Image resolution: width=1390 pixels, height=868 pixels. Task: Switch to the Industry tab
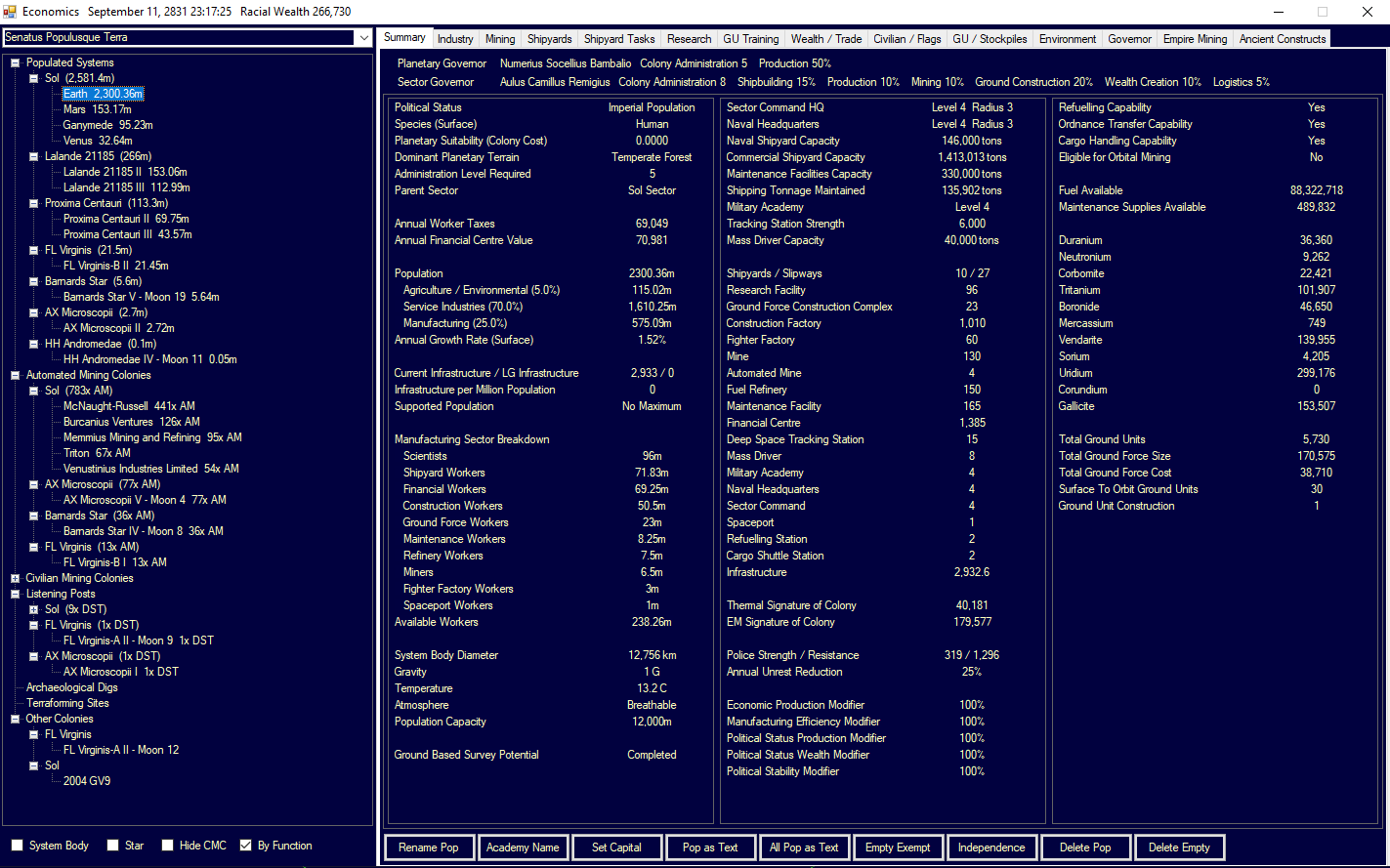point(455,39)
